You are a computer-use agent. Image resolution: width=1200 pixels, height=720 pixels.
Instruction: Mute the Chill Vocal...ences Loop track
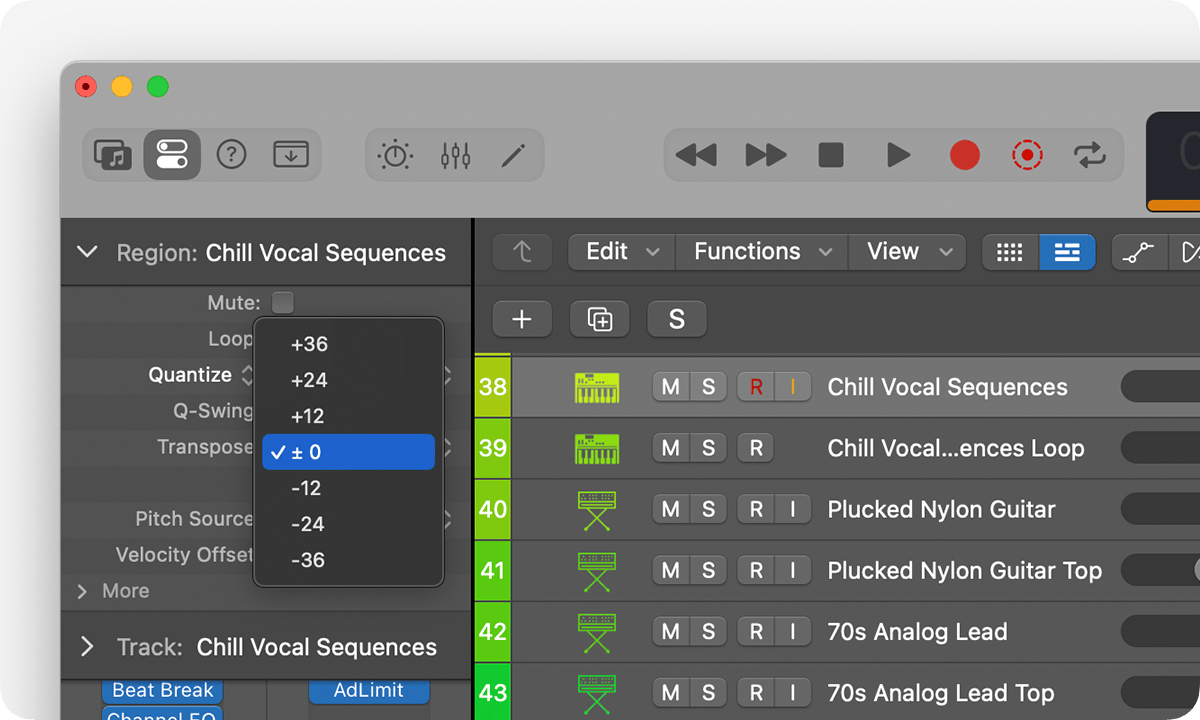(x=671, y=448)
